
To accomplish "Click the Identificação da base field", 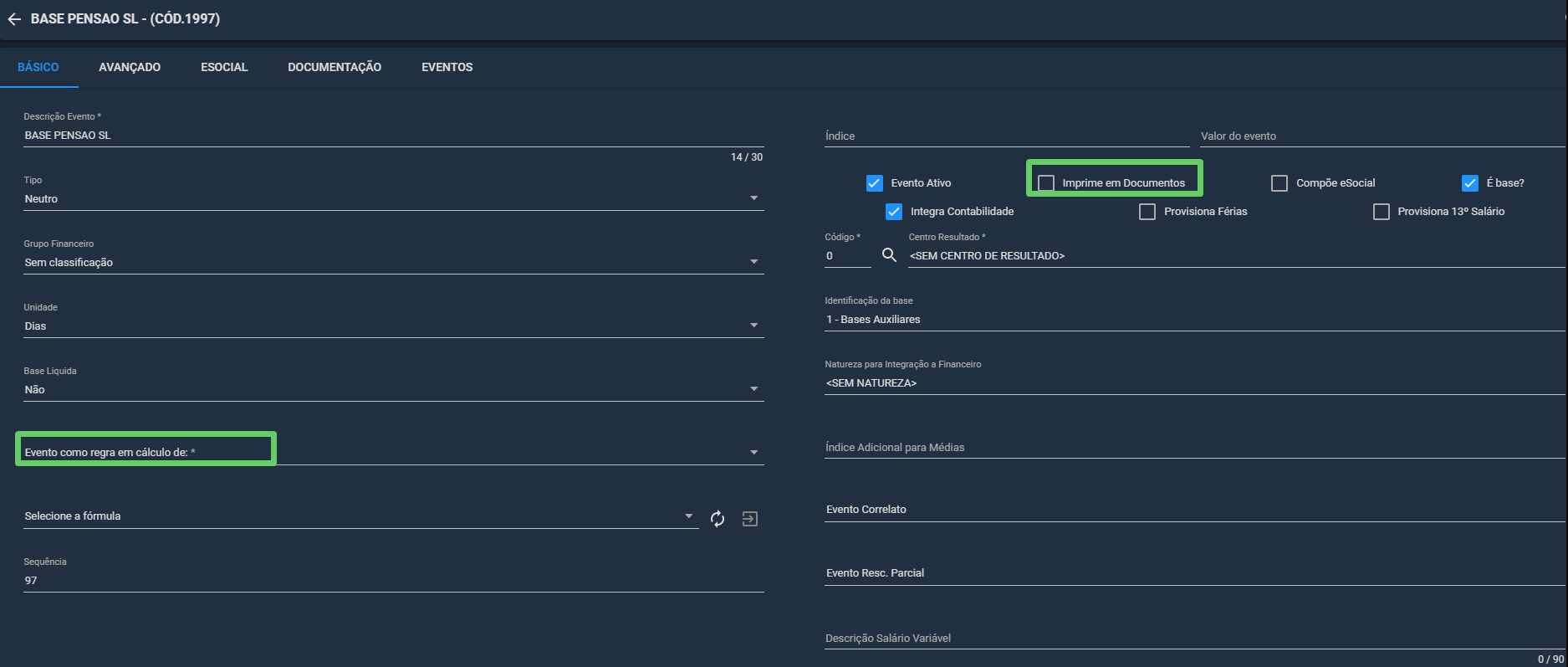I will tap(1195, 320).
